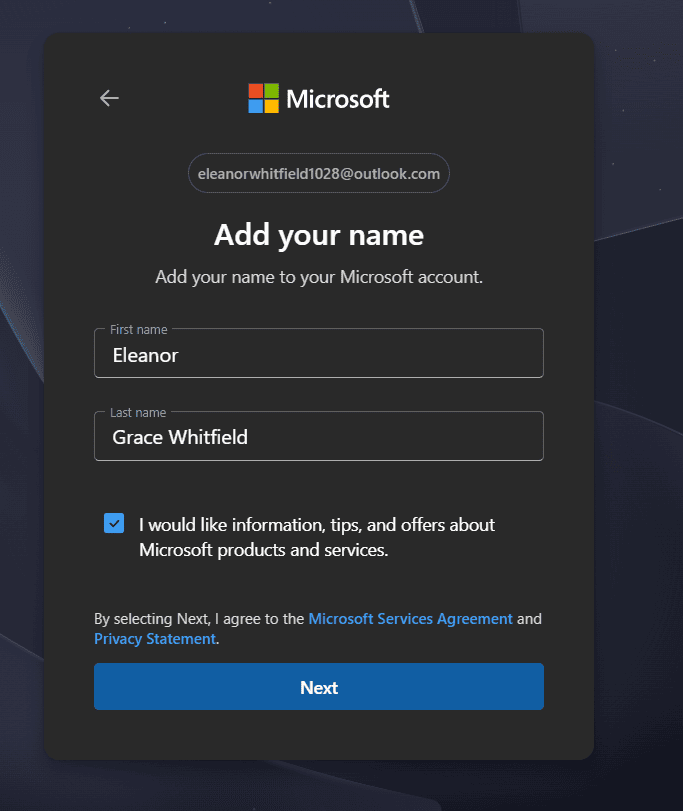Click the "Last name" floating label
Image resolution: width=683 pixels, height=811 pixels.
(138, 412)
